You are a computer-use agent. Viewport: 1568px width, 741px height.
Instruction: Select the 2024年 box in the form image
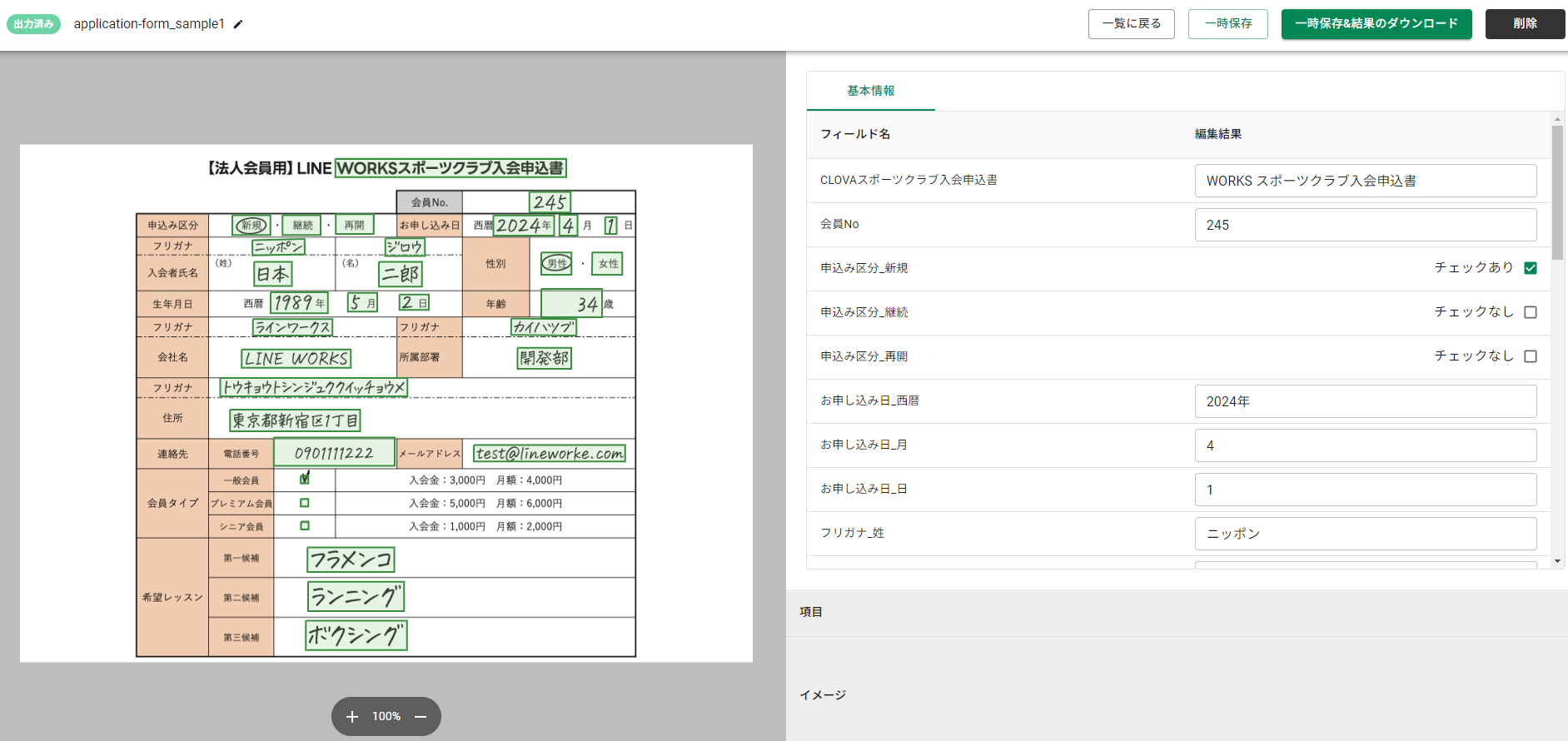524,225
